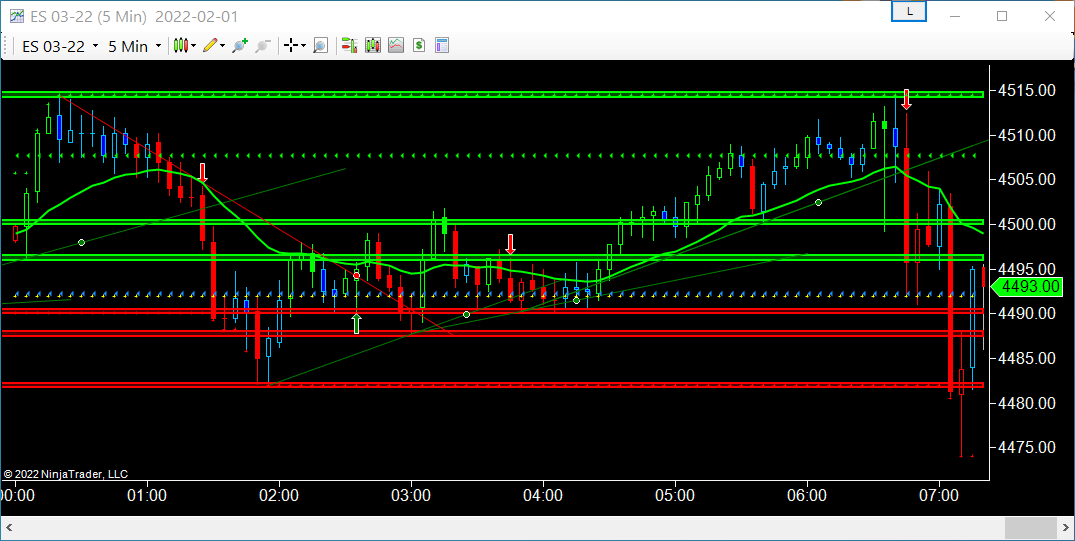
Task: Click the 03:00 time axis label
Action: click(411, 495)
